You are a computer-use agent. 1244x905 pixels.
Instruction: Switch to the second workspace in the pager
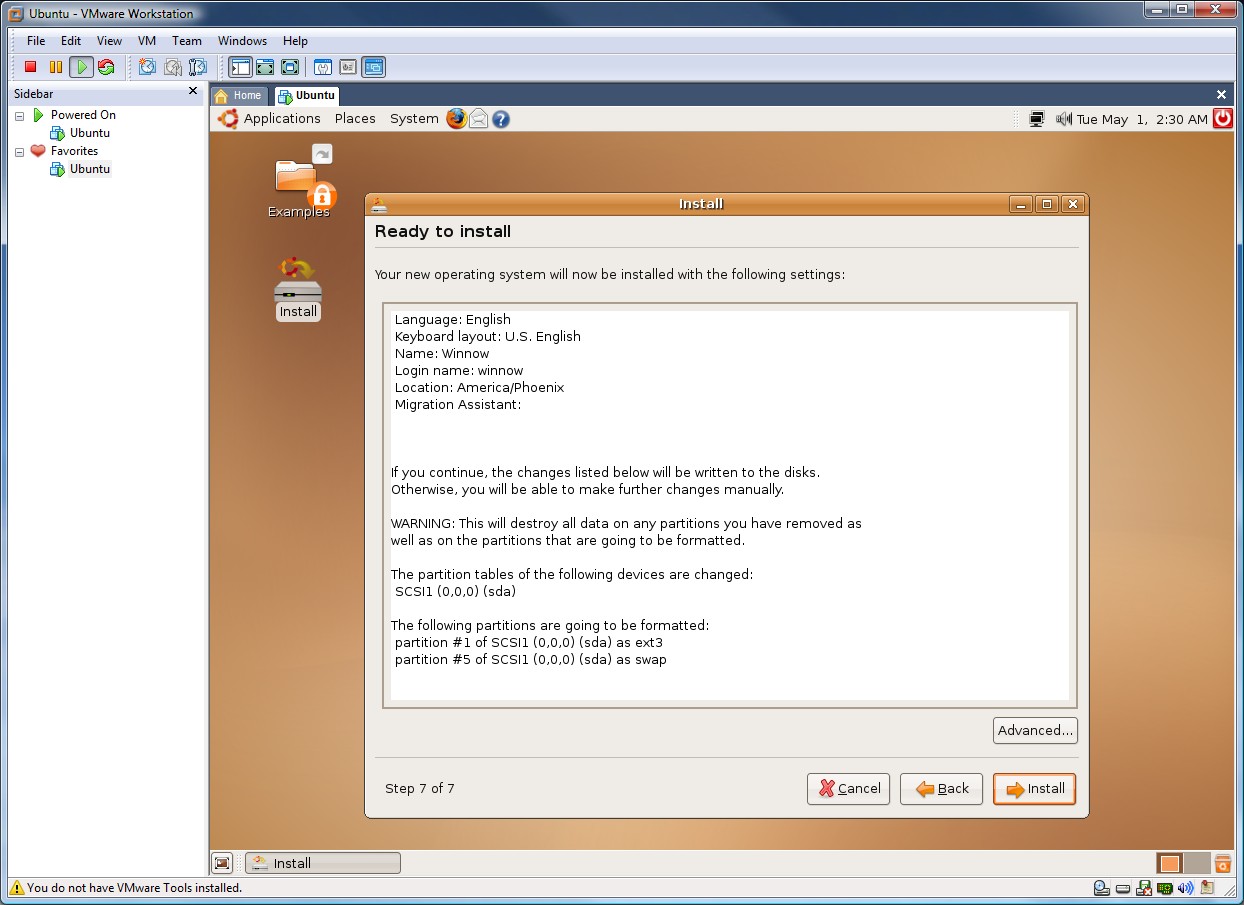pyautogui.click(x=1196, y=863)
